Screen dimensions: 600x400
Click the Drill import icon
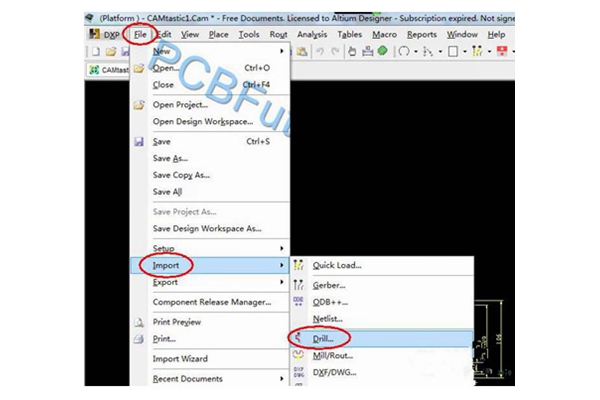tap(299, 337)
